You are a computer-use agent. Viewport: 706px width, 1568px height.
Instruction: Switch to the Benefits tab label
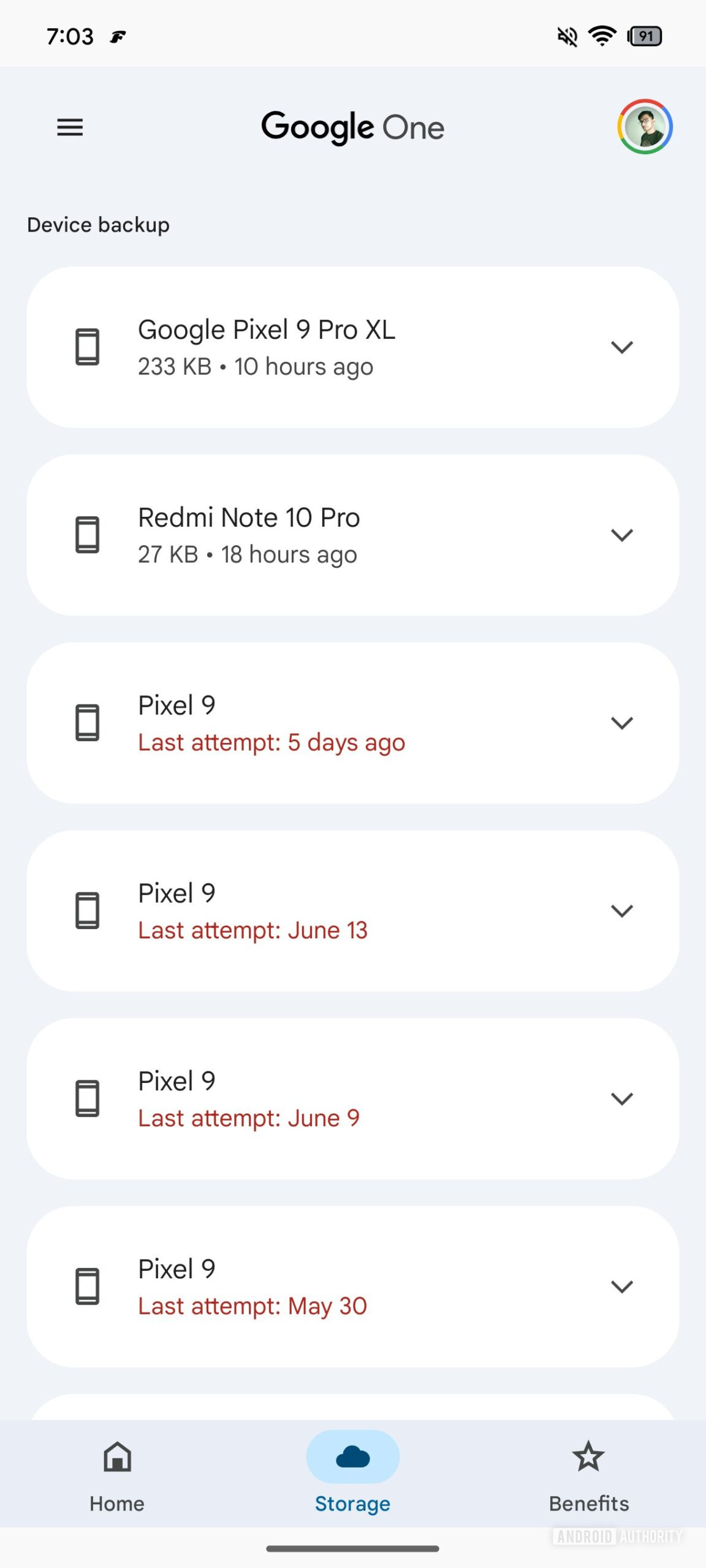coord(588,1504)
